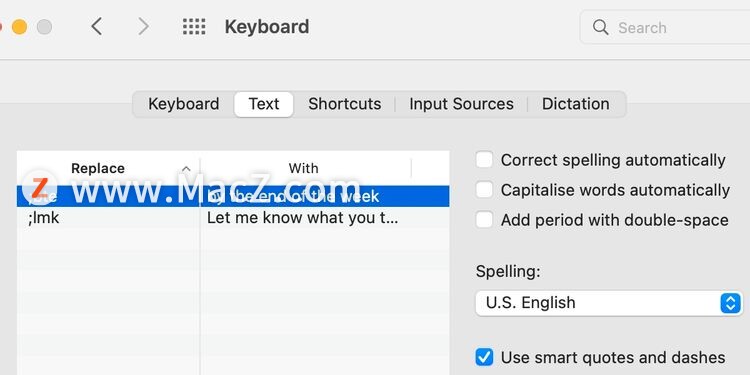750x375 pixels.
Task: Click the search magnifier icon
Action: pos(600,27)
